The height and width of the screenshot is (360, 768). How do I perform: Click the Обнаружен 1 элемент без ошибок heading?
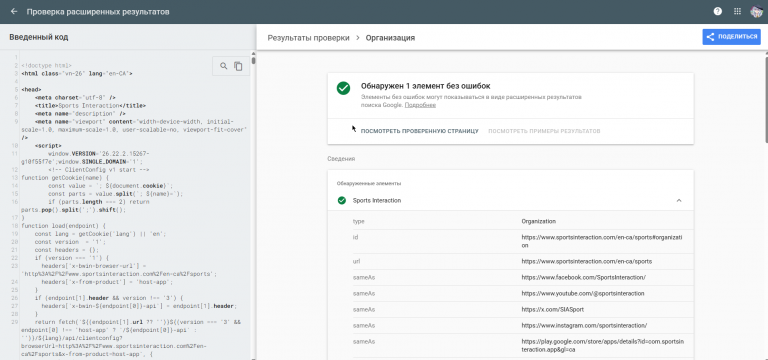coord(425,86)
